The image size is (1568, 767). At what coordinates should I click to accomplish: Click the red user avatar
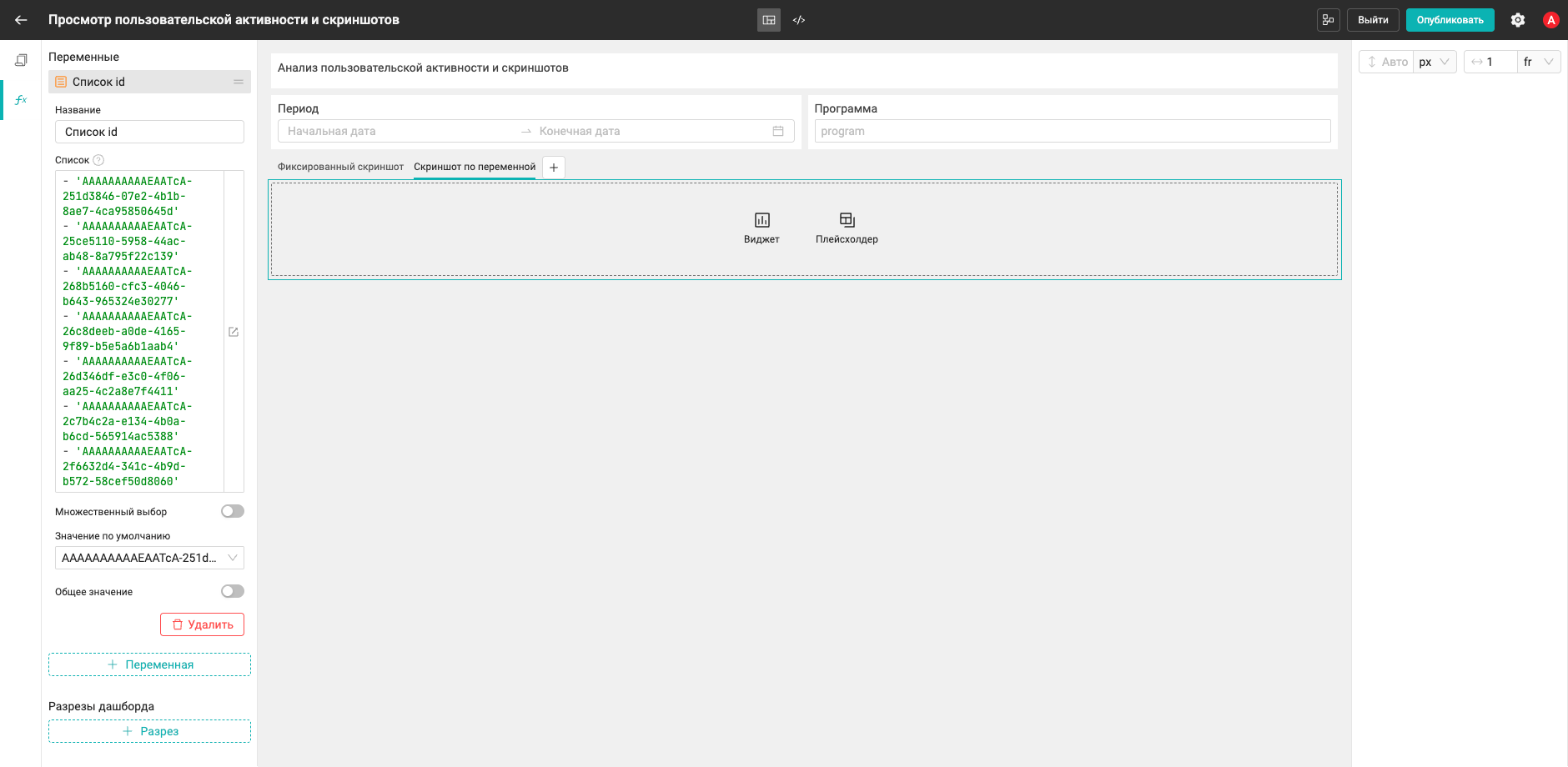(x=1551, y=20)
